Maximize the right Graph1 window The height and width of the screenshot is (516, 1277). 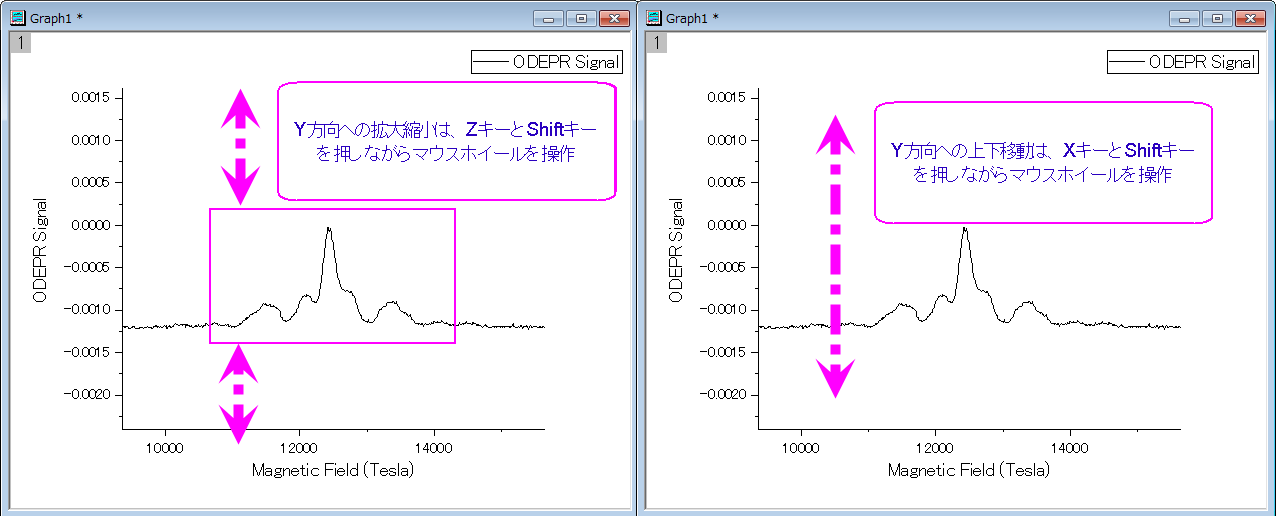click(1217, 18)
